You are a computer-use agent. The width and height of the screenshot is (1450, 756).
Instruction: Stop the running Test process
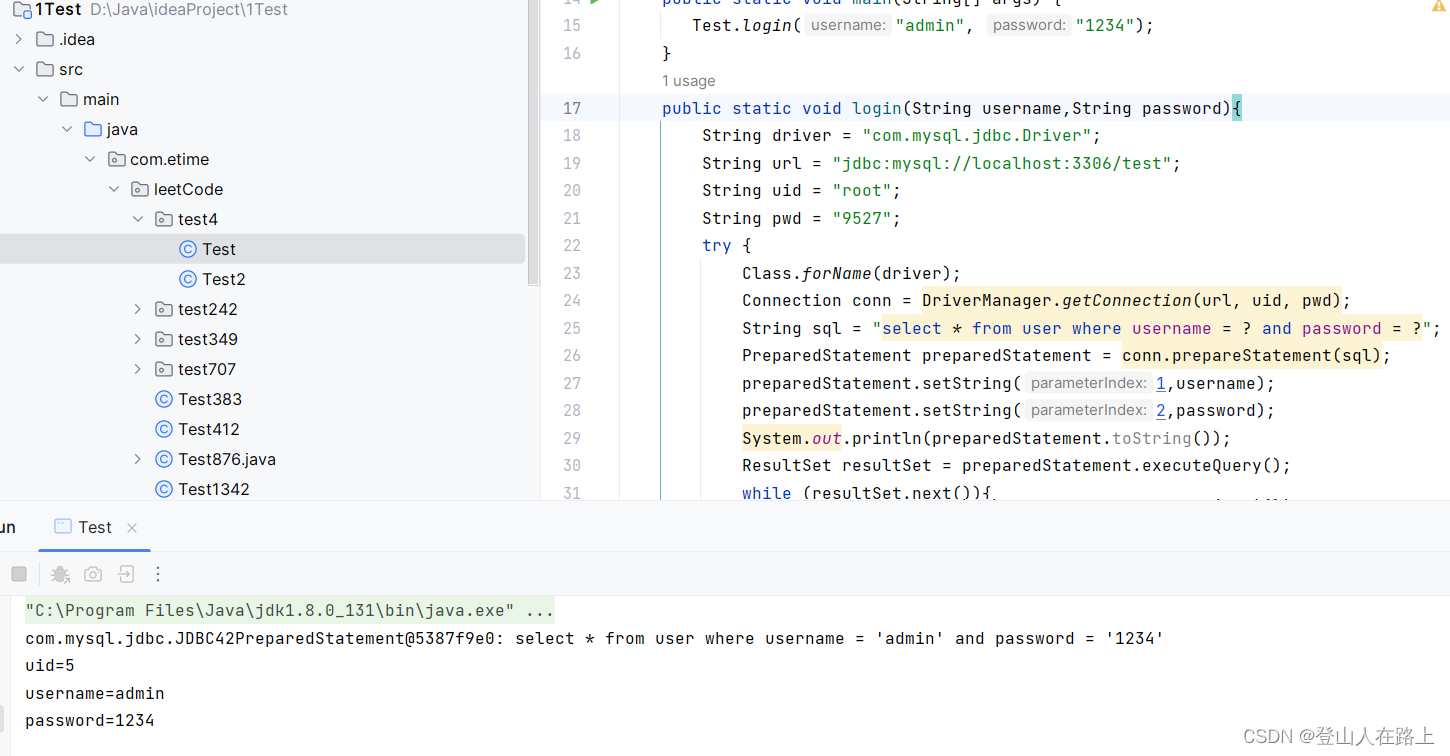click(19, 574)
